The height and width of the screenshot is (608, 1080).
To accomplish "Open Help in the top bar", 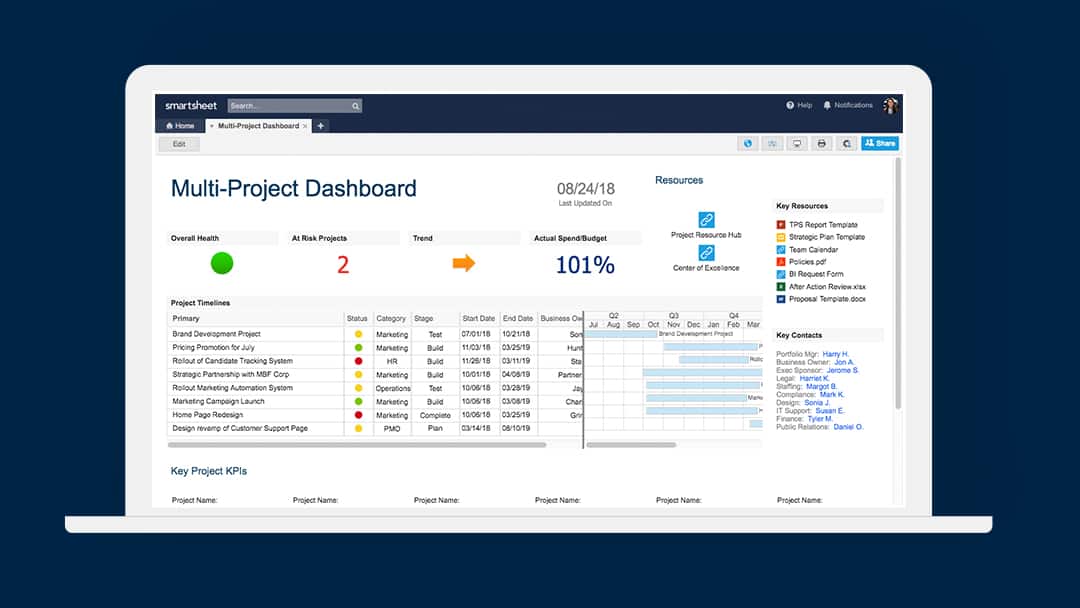I will [799, 105].
